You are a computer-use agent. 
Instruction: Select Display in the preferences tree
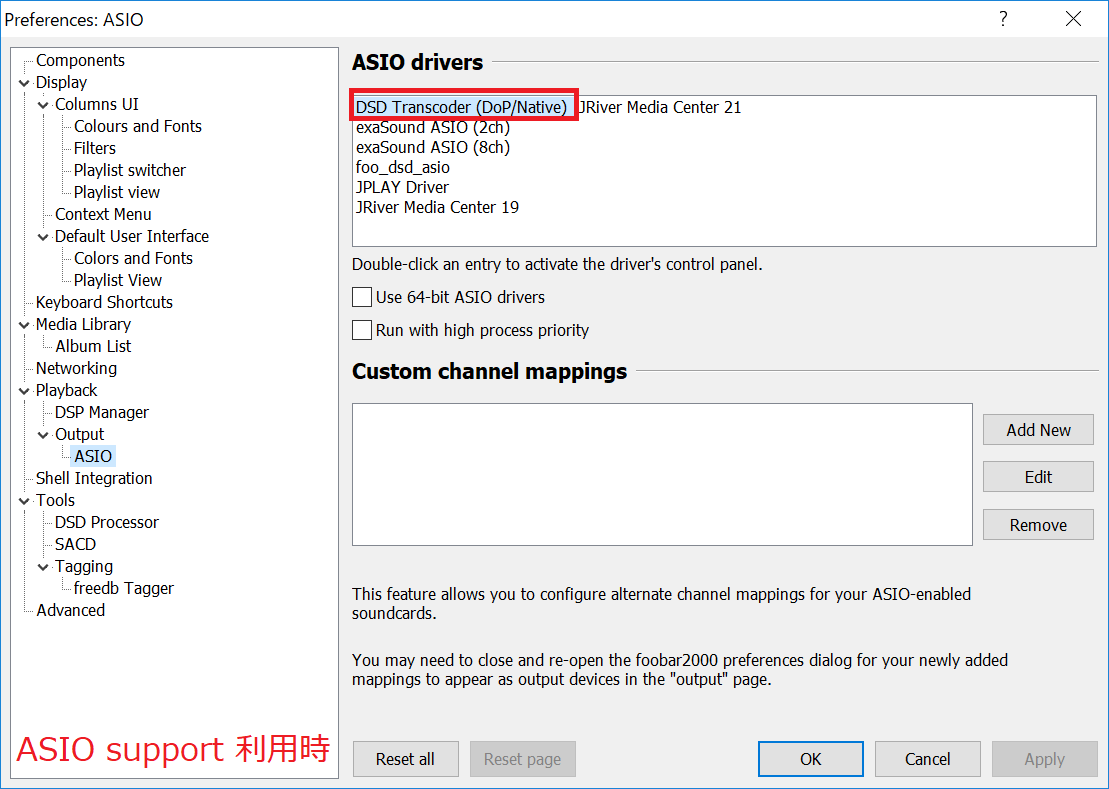(x=62, y=83)
